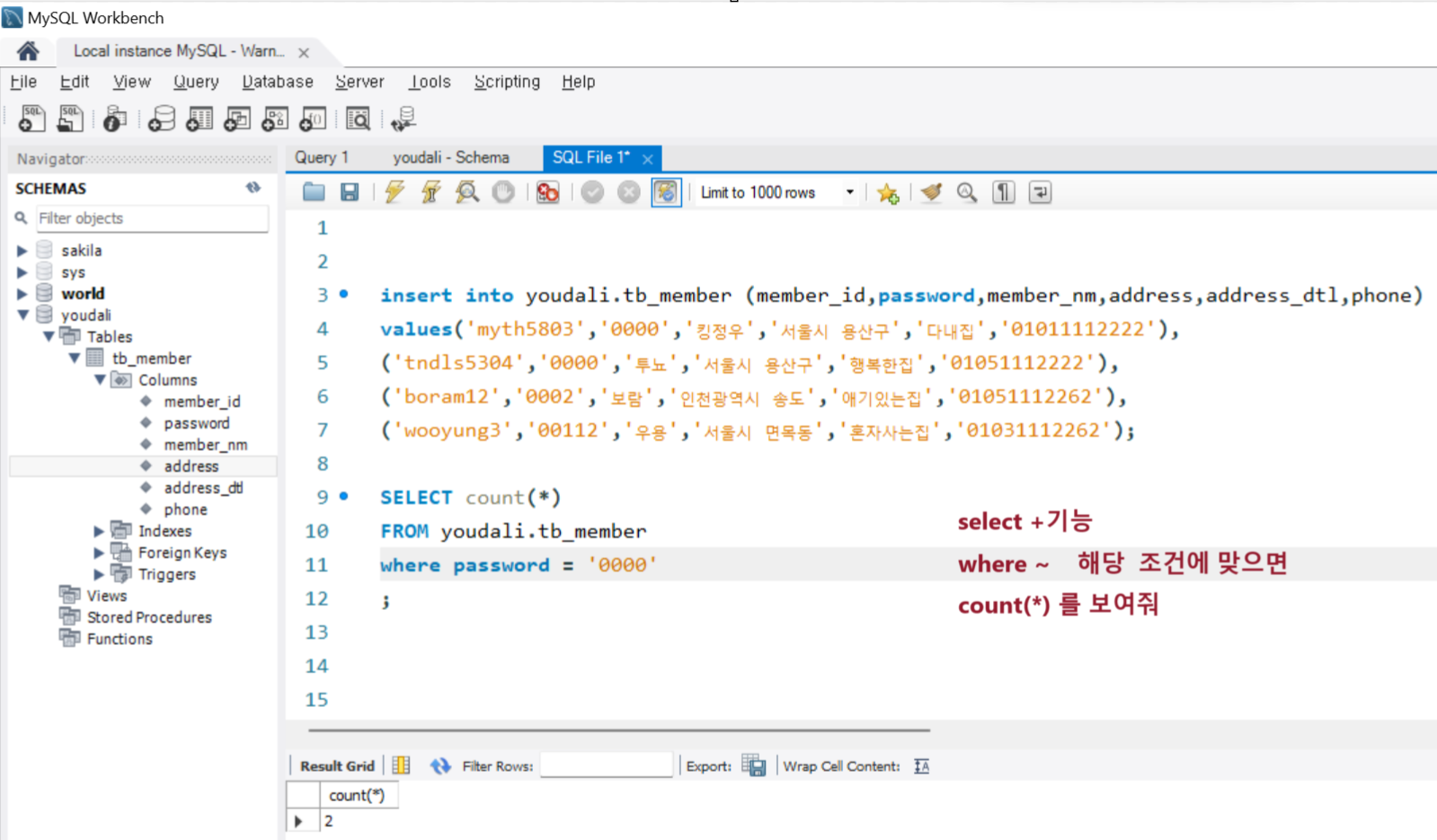Open the Query menu
Image resolution: width=1437 pixels, height=840 pixels.
(x=196, y=82)
